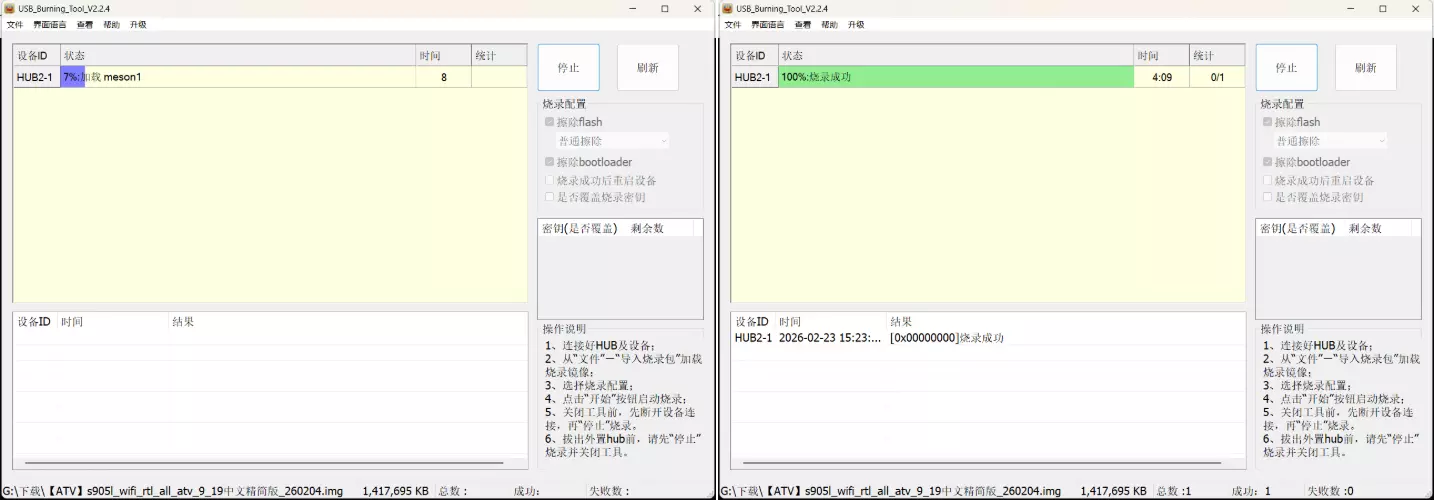The height and width of the screenshot is (500, 1434).
Task: Toggle 是否覆盖烧录密钥 checkbox in the 7% loading window
Action: click(x=549, y=197)
